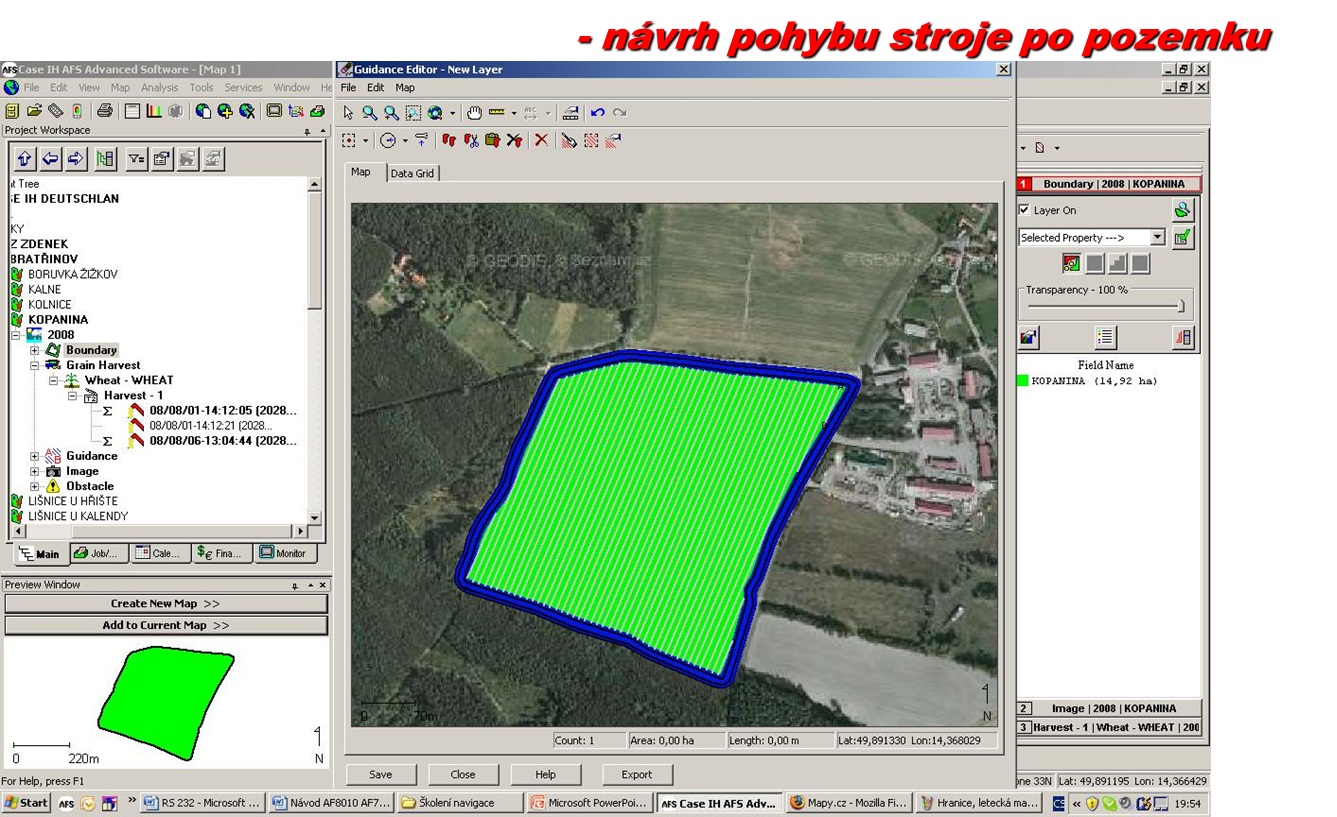This screenshot has width=1337, height=817.
Task: Click the Export button
Action: coord(637,774)
